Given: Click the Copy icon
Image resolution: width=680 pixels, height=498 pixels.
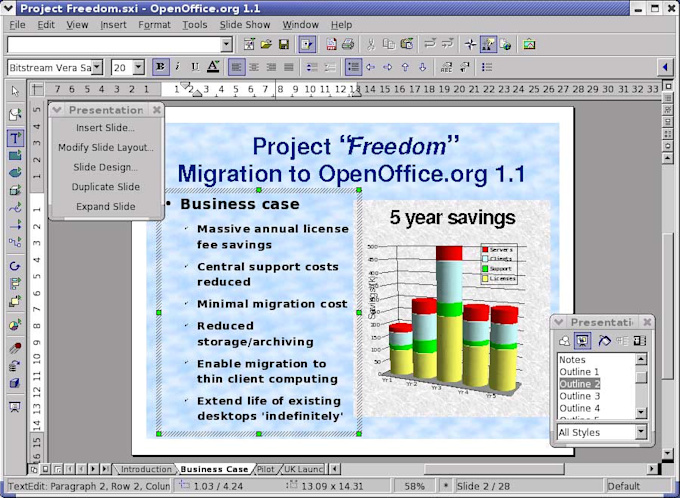Looking at the screenshot, I should click(389, 44).
